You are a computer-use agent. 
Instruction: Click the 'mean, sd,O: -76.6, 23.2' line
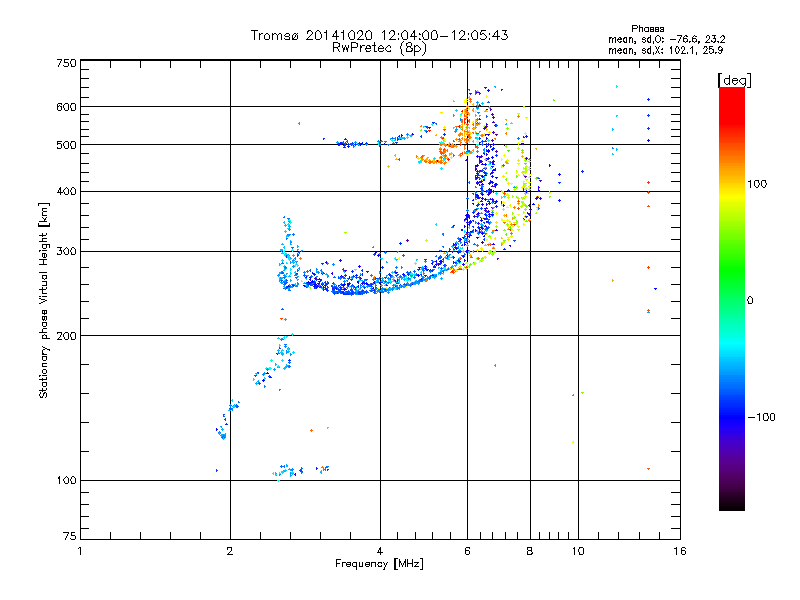(x=667, y=39)
